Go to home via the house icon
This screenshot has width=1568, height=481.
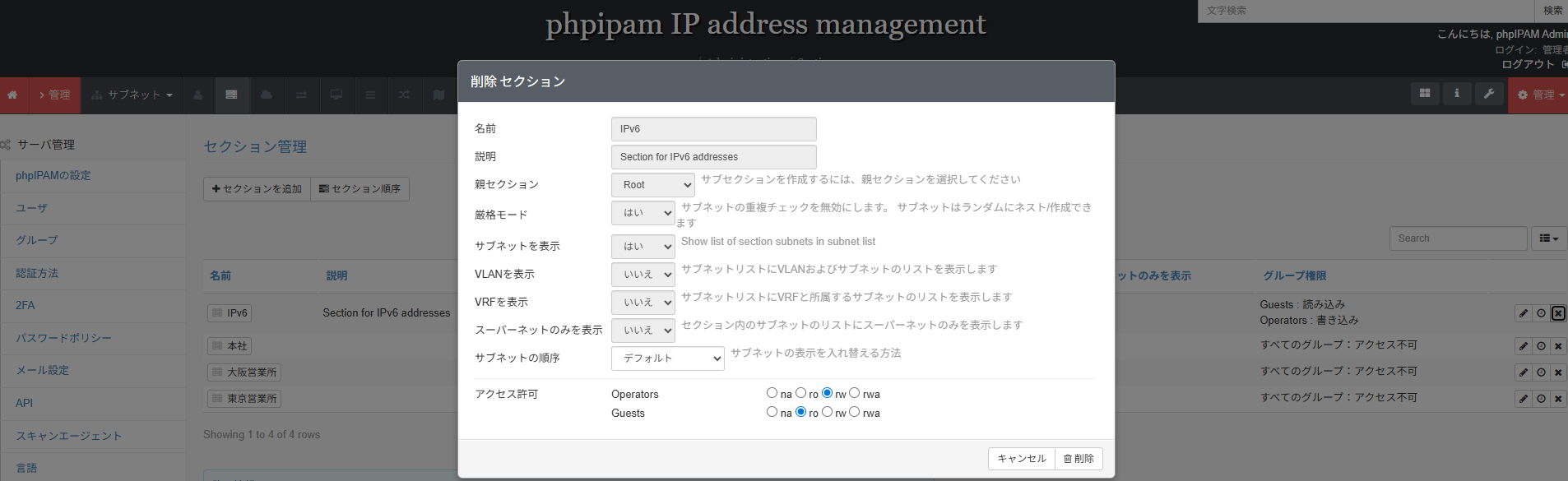[x=12, y=95]
